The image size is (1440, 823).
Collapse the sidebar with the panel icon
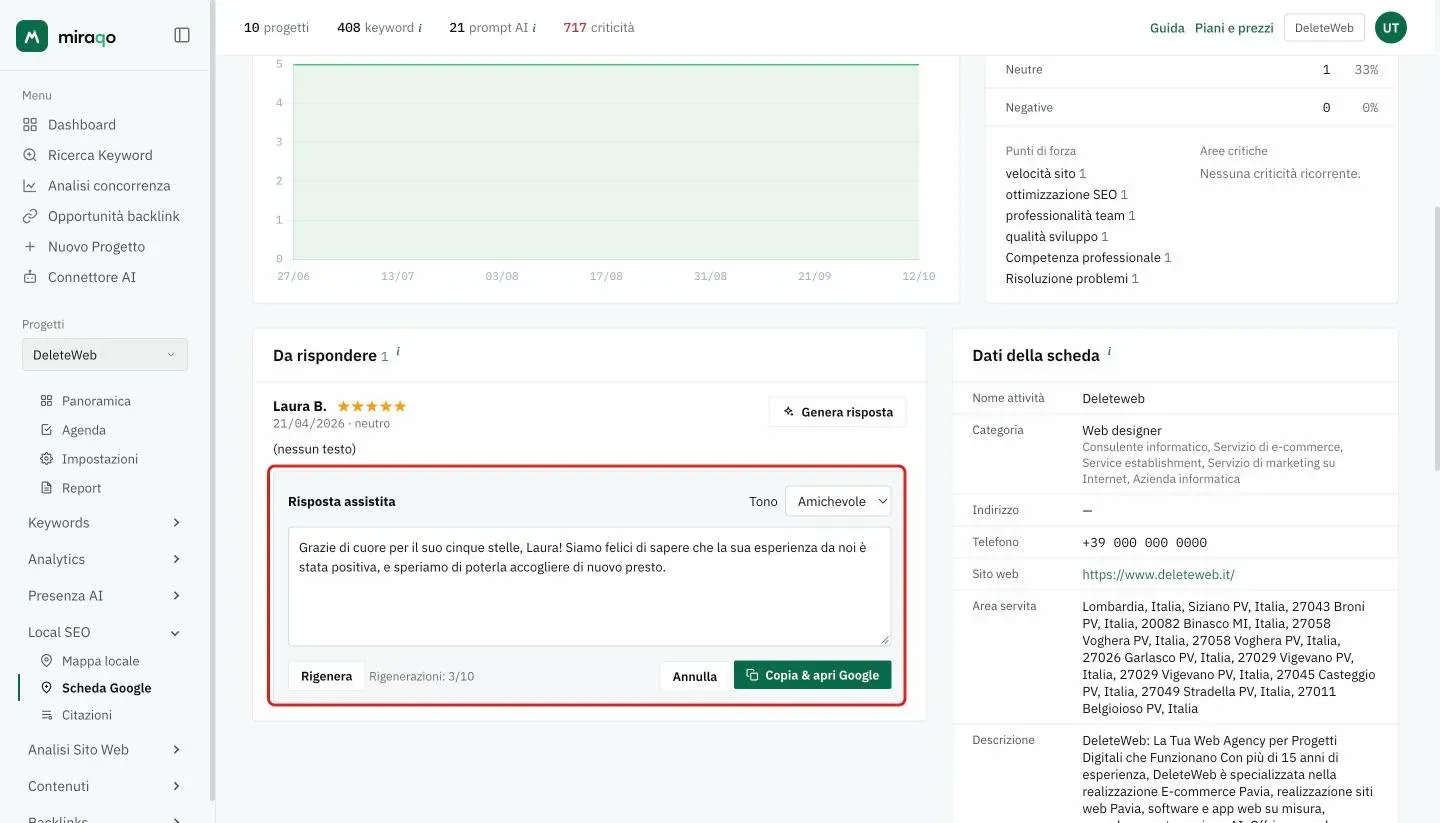click(x=182, y=35)
